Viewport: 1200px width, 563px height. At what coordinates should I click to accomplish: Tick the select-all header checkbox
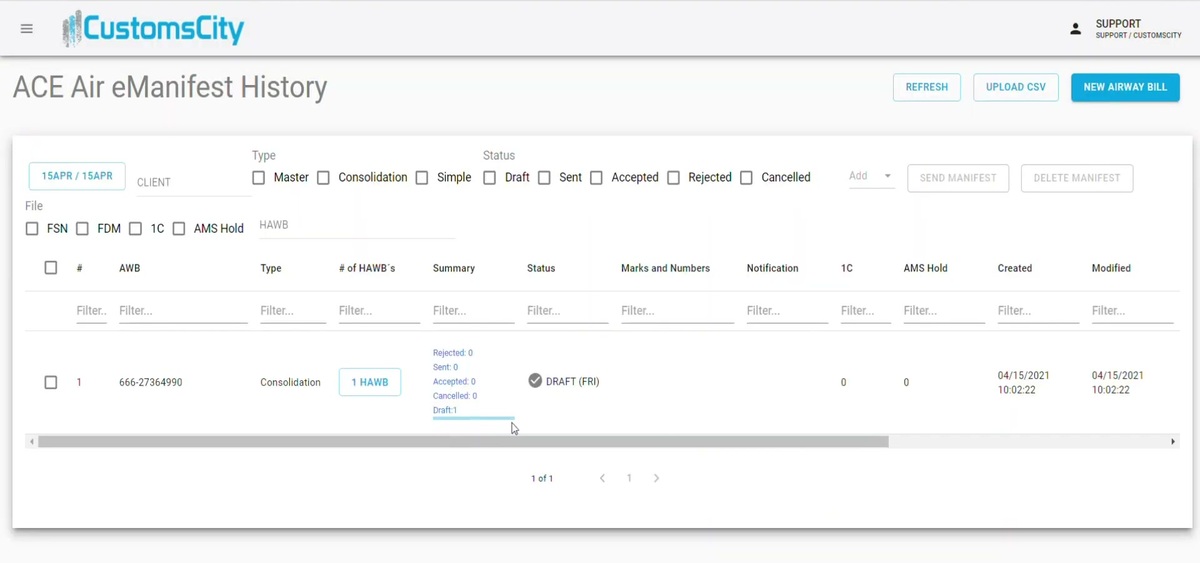[x=51, y=268]
